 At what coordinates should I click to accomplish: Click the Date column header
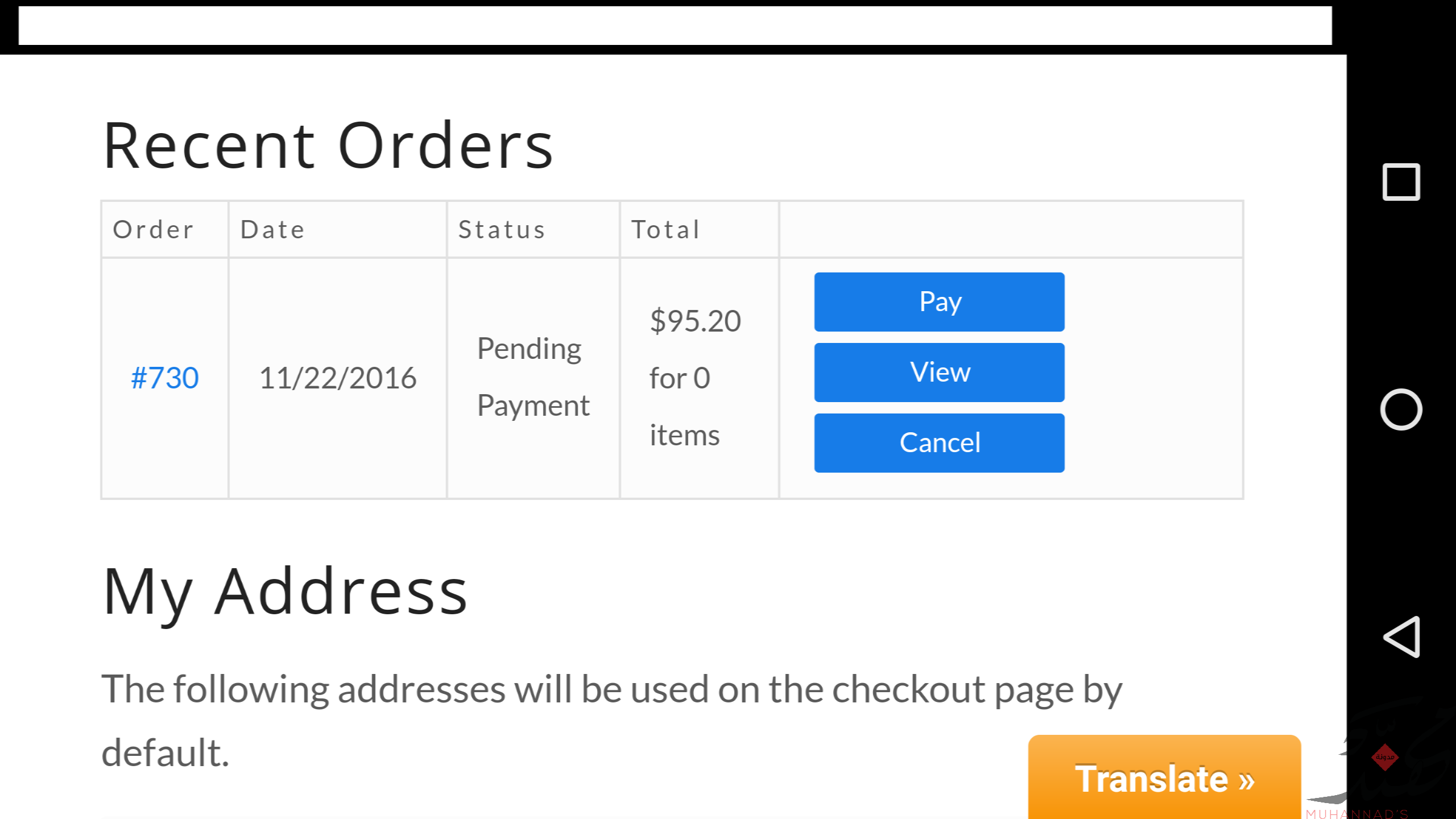(x=272, y=230)
